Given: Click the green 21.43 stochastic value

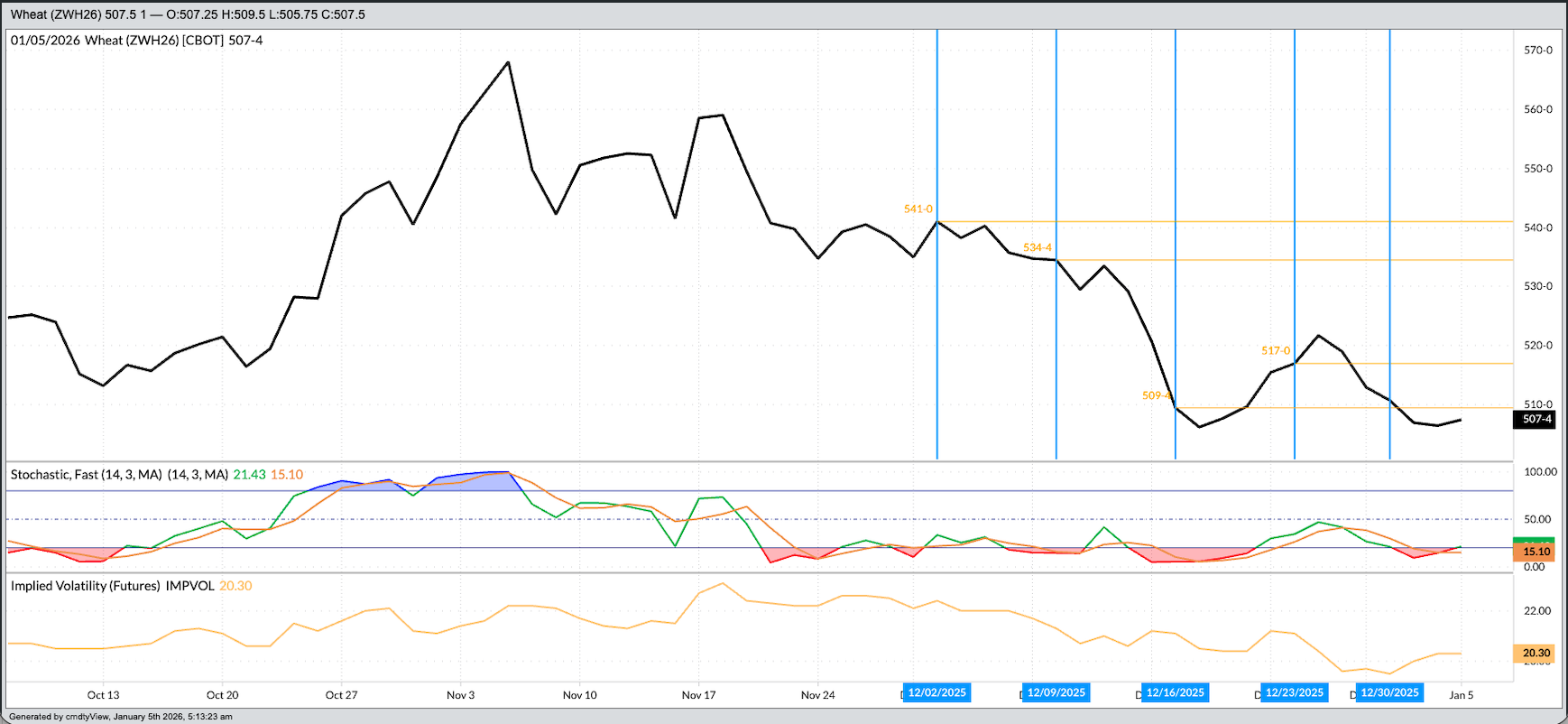Looking at the screenshot, I should (249, 475).
